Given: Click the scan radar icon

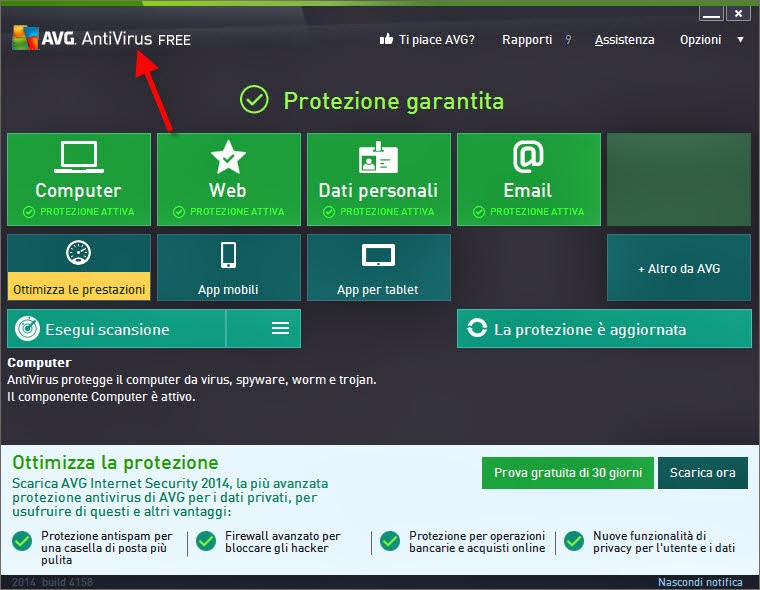Looking at the screenshot, I should tap(27, 329).
